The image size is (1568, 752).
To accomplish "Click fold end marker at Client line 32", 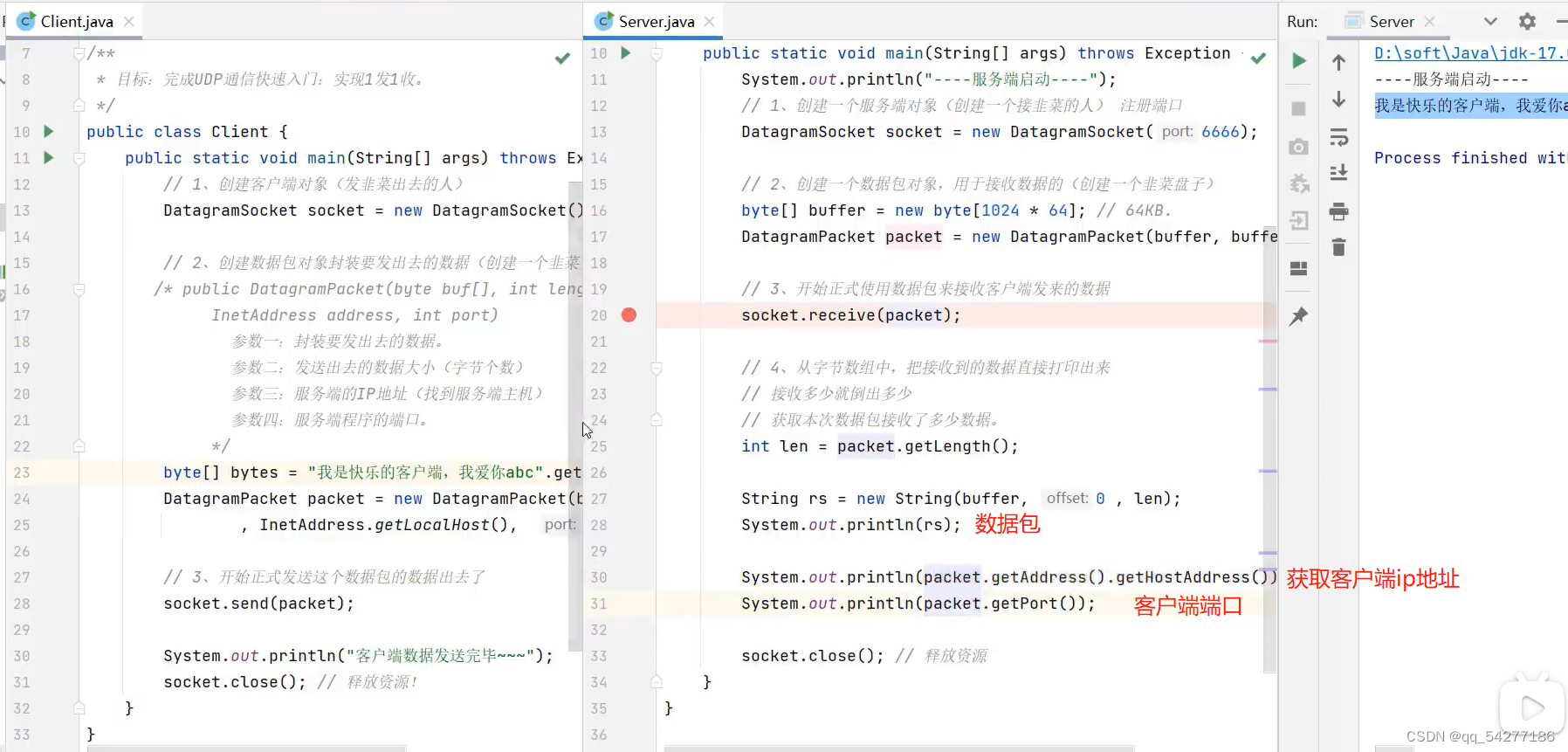I will pos(79,708).
